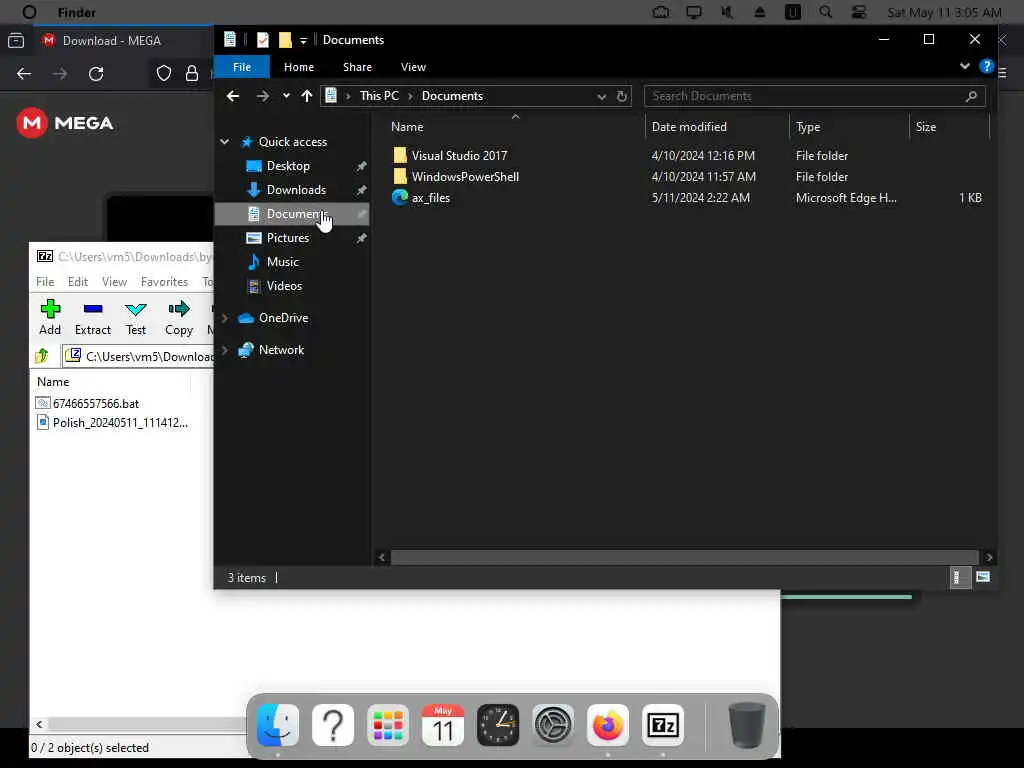Click the properties icon in title bar
The height and width of the screenshot is (768, 1024).
coord(263,40)
